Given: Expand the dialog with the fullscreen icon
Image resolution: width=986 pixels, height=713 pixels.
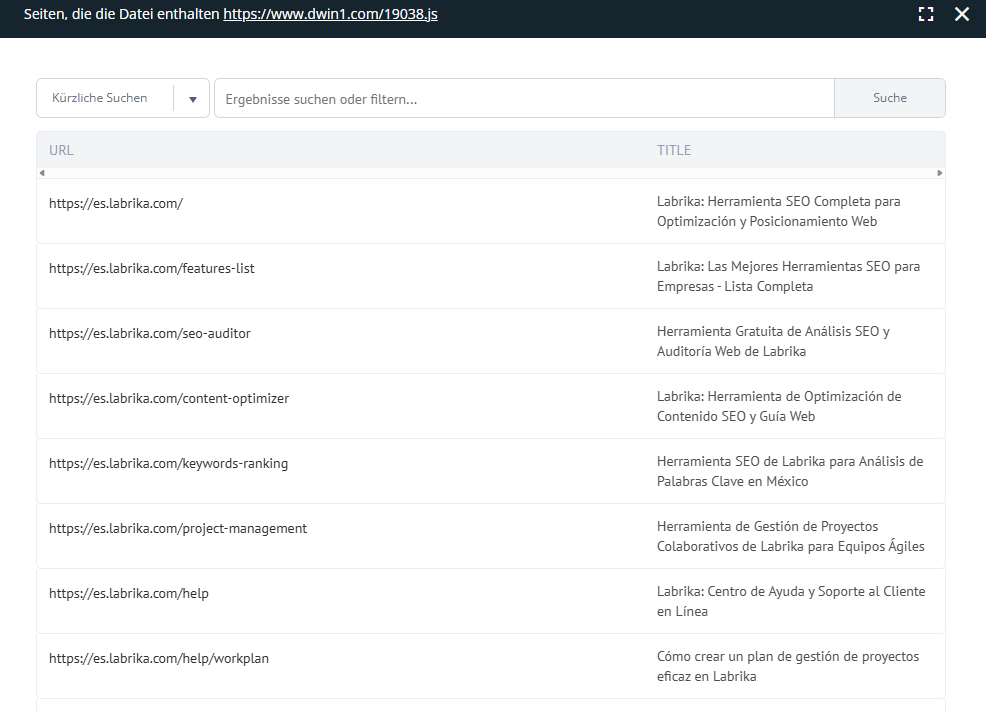Looking at the screenshot, I should click(926, 14).
